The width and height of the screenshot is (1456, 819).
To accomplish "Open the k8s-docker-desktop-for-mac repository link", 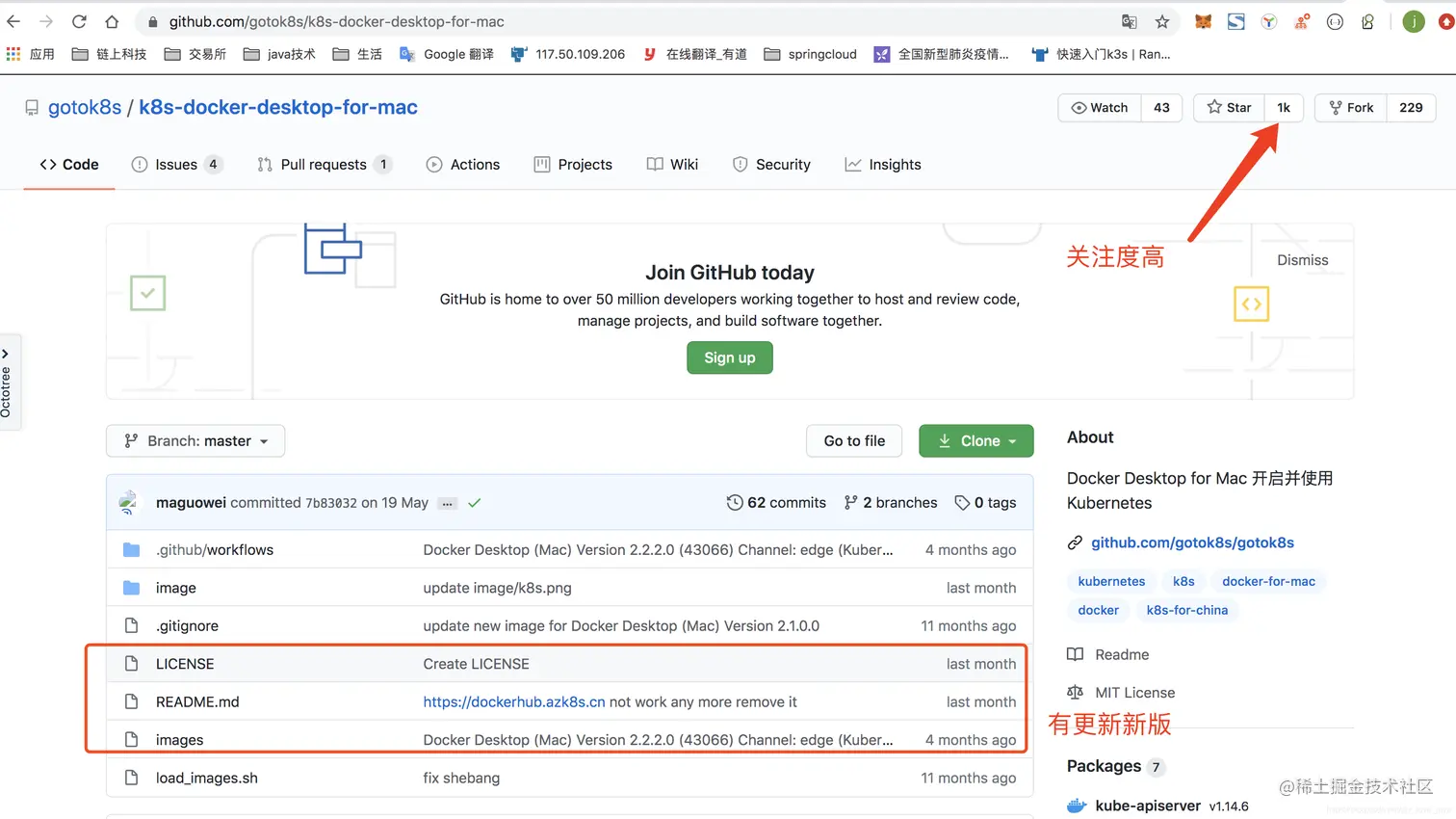I will (x=278, y=107).
